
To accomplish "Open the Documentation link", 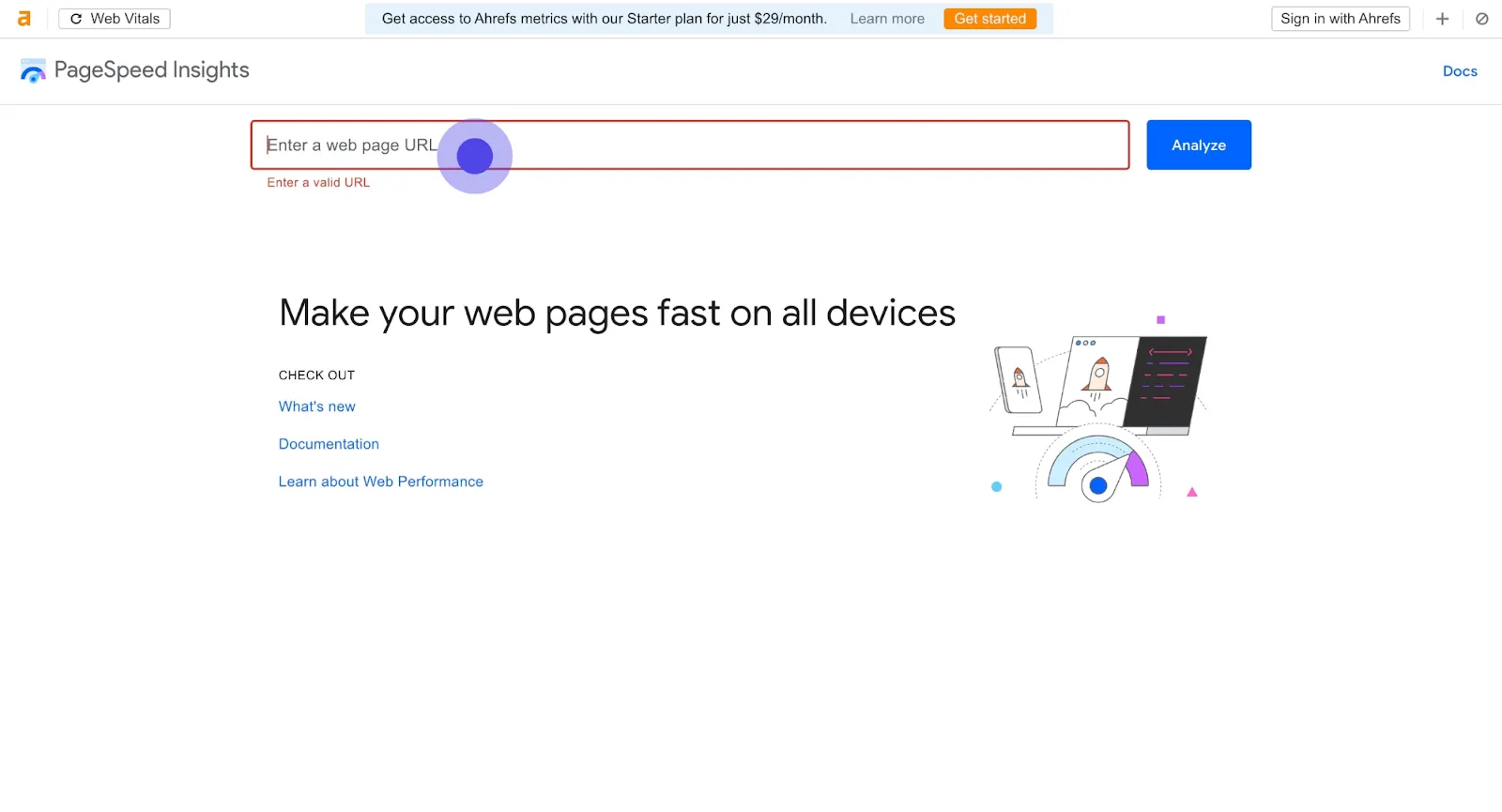I will 329,444.
